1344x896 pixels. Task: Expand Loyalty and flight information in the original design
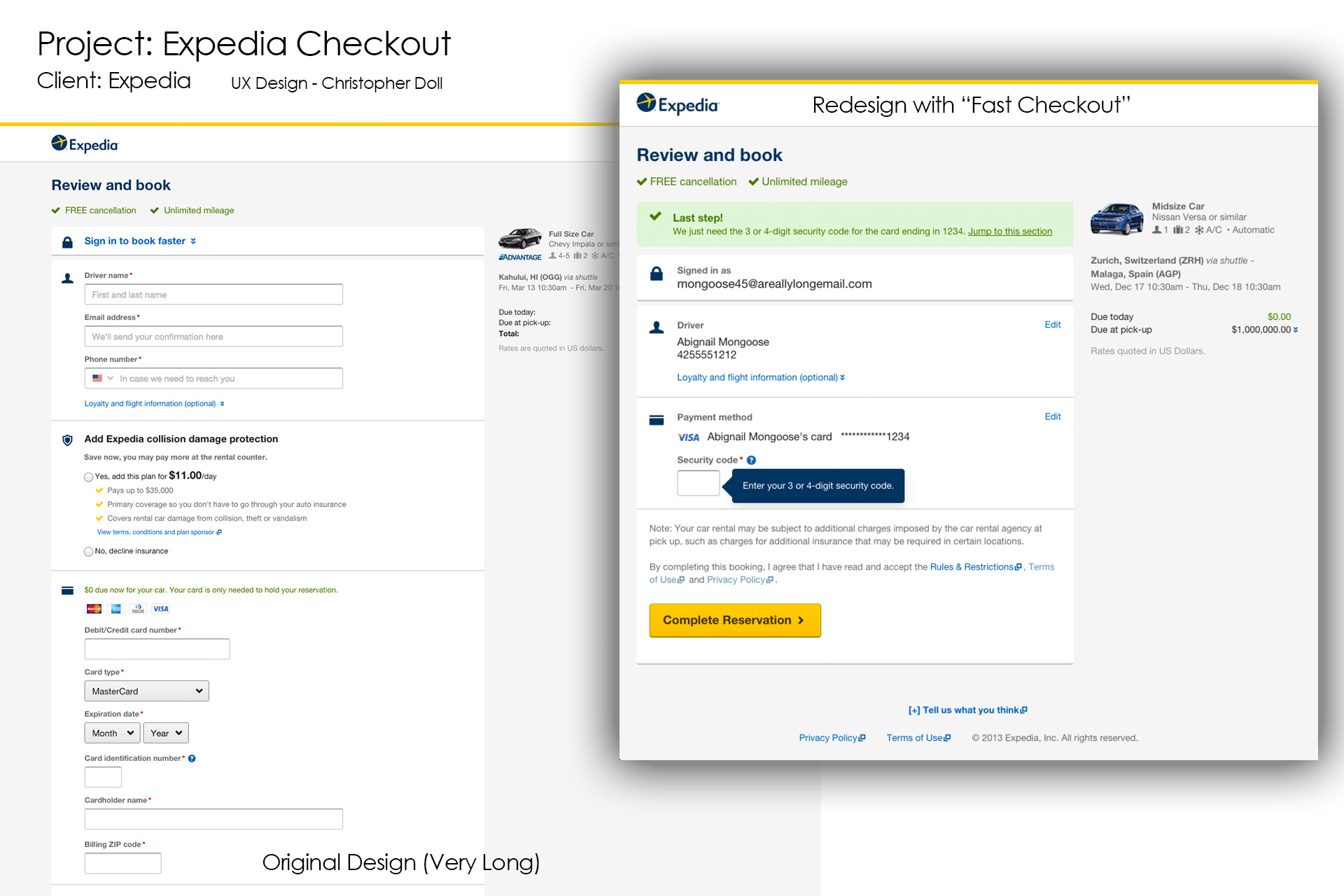154,404
